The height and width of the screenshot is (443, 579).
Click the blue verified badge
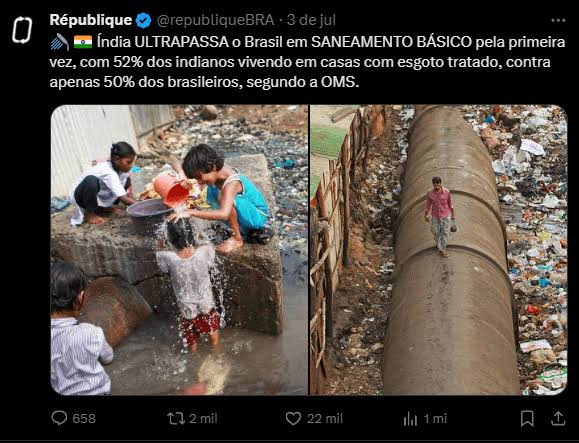(x=143, y=21)
